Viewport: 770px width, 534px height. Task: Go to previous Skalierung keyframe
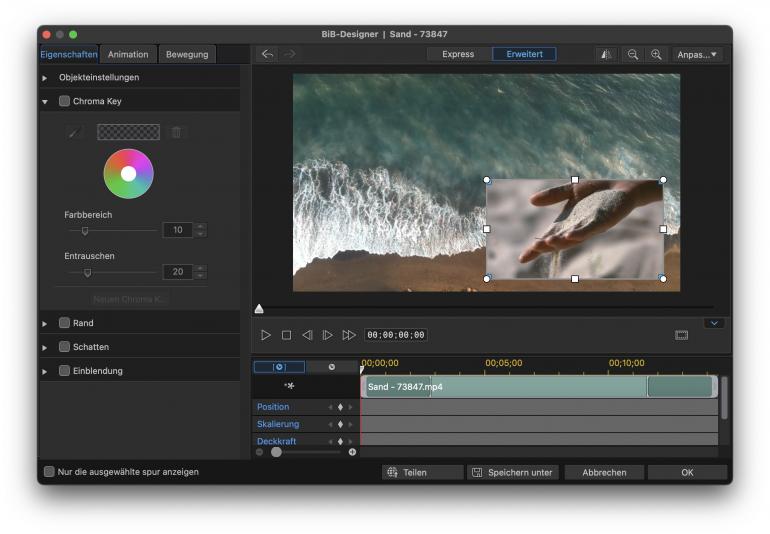(330, 424)
